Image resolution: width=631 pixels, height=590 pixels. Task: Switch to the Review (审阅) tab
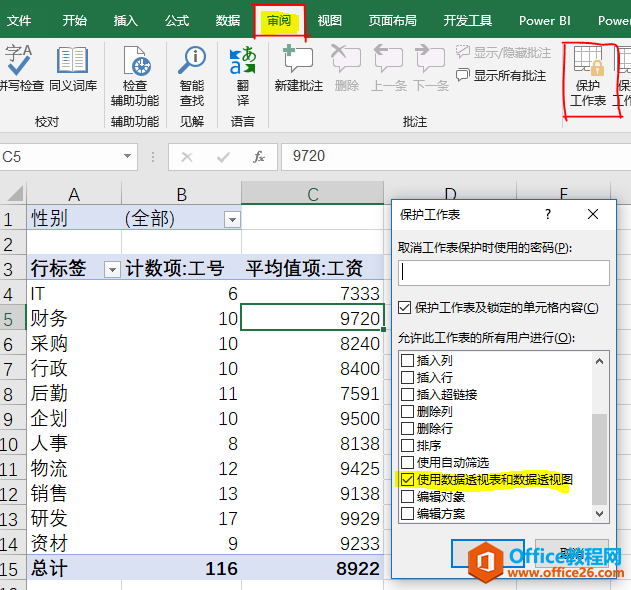click(x=279, y=20)
